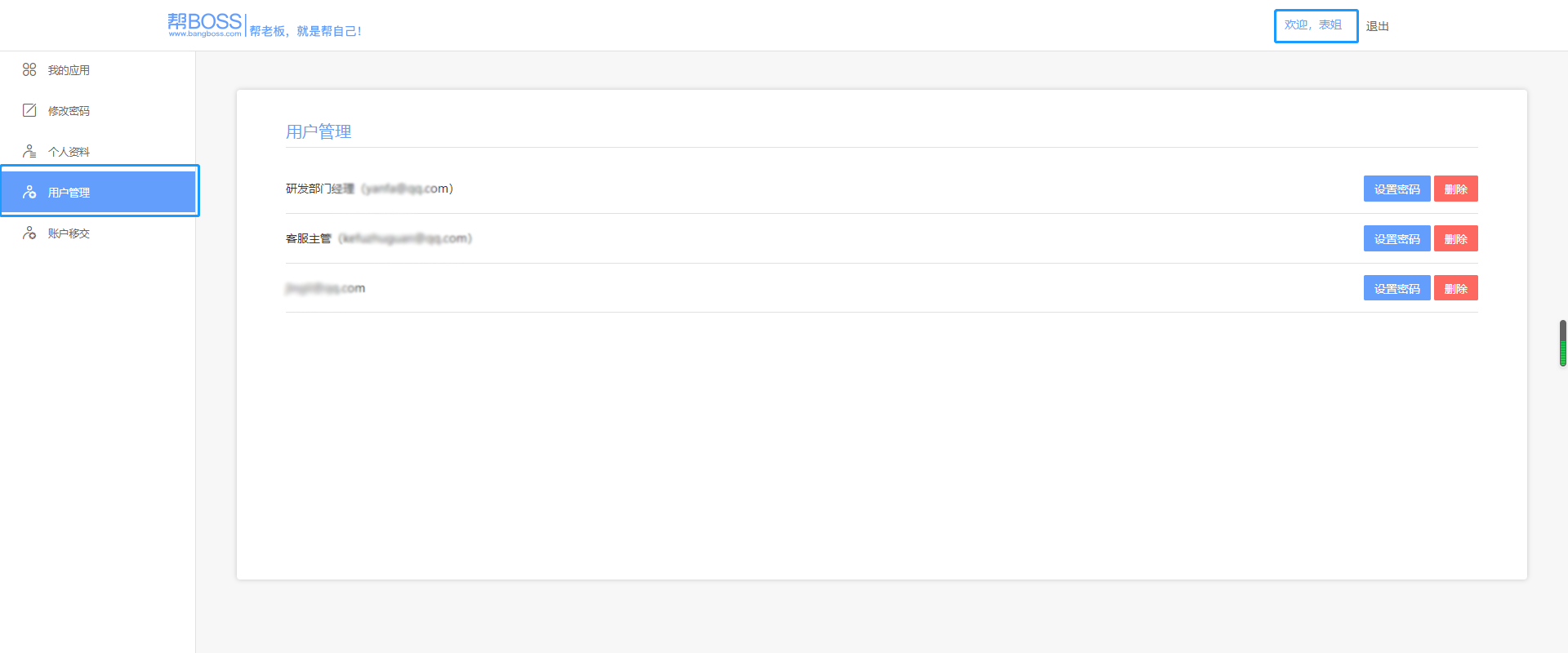Set password for 客服主管 user
Image resolution: width=1568 pixels, height=653 pixels.
1396,238
